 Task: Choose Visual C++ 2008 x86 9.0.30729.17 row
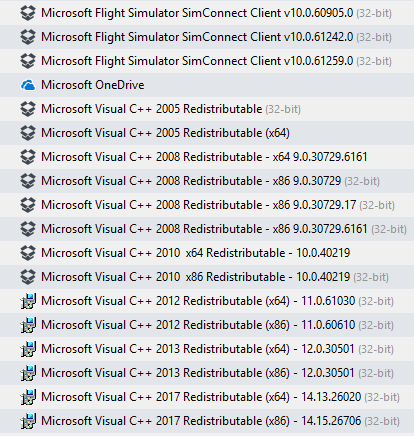207,205
